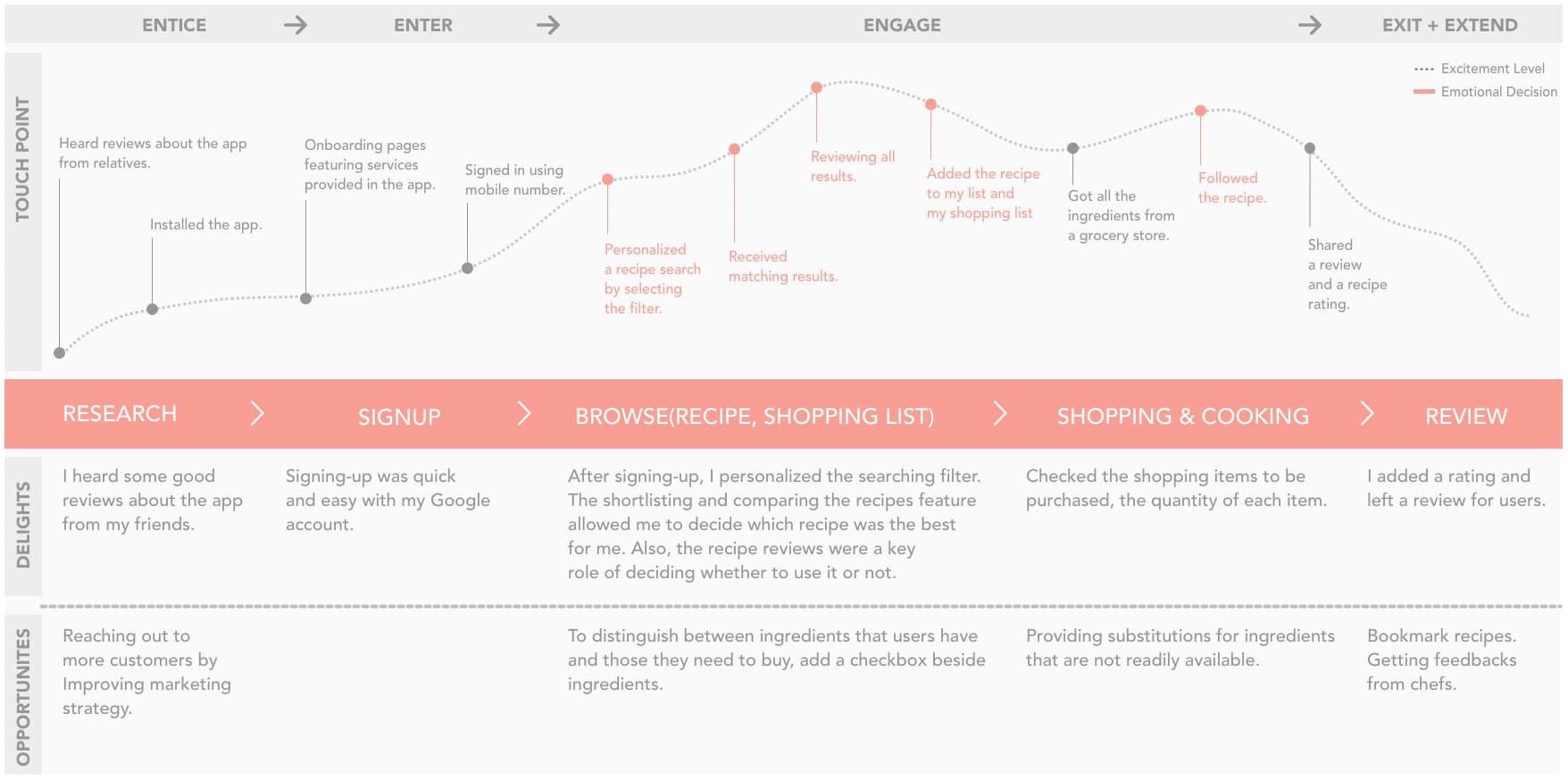Click the arrow before EXIT + EXTEND

1310,25
